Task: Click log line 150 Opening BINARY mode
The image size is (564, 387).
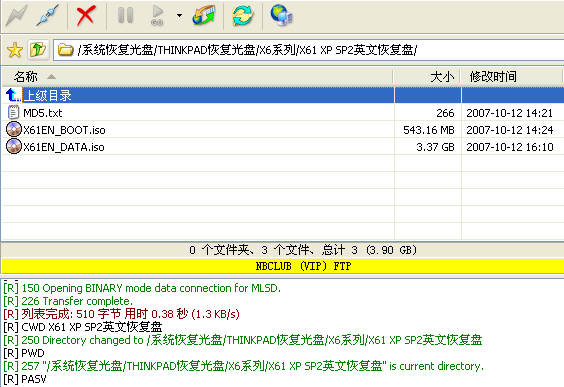Action: click(x=142, y=288)
